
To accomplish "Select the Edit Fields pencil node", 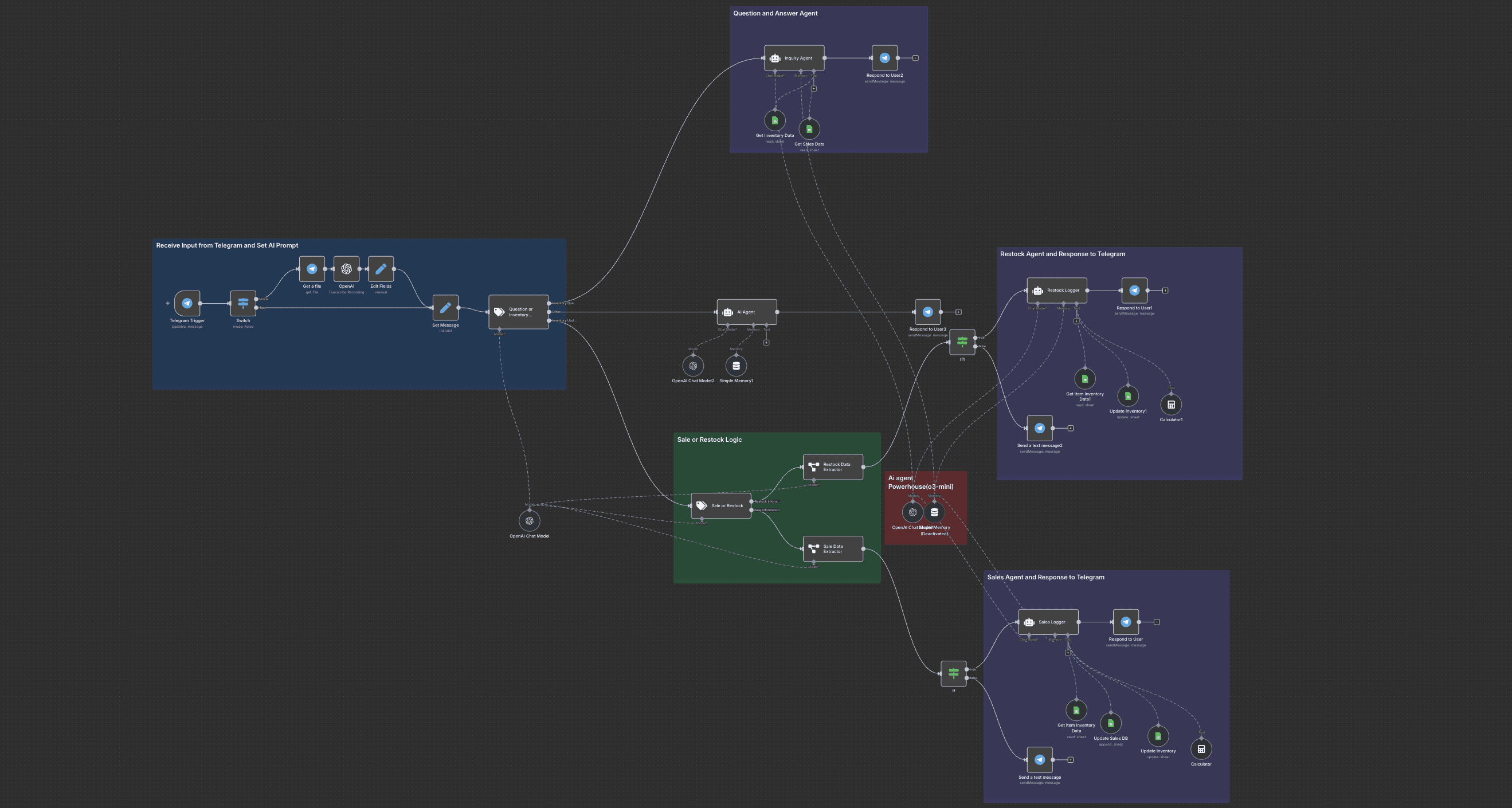I will coord(381,269).
